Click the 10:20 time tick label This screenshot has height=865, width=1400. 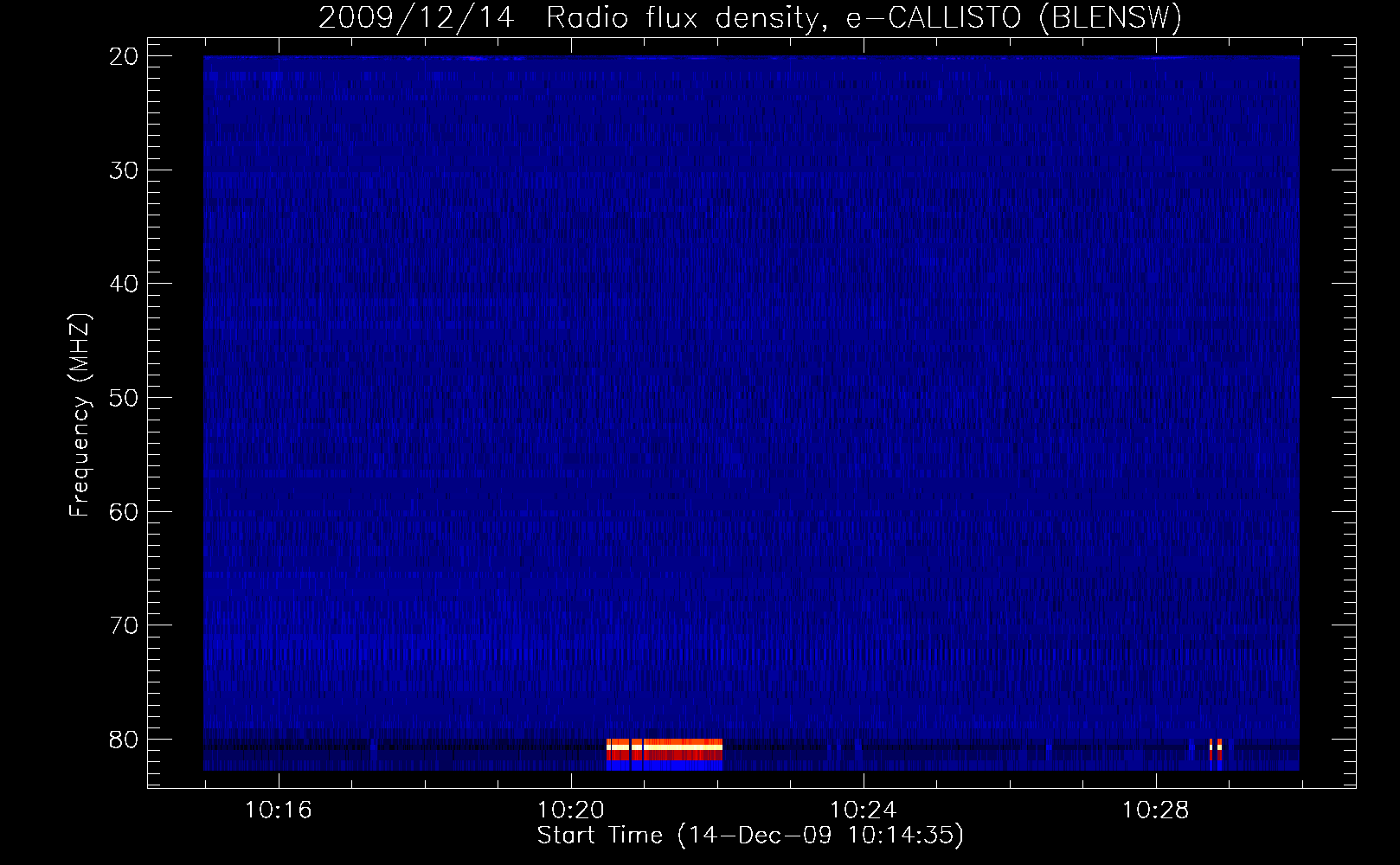coord(570,811)
